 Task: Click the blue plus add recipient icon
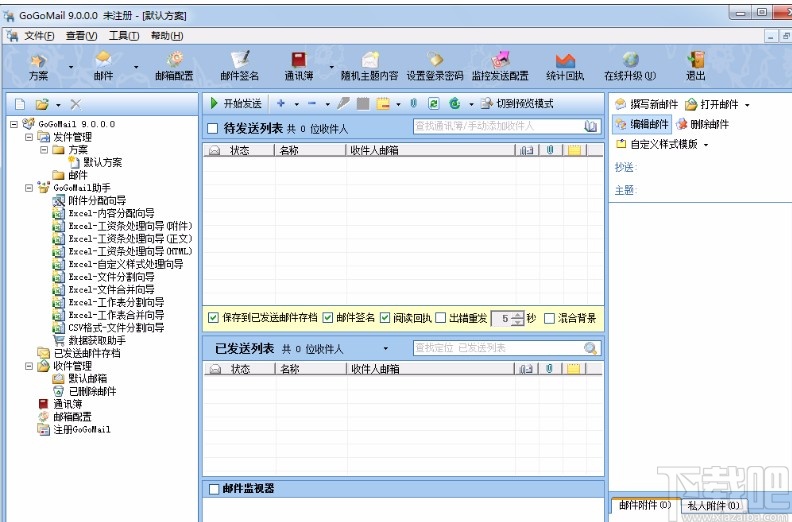click(x=281, y=103)
